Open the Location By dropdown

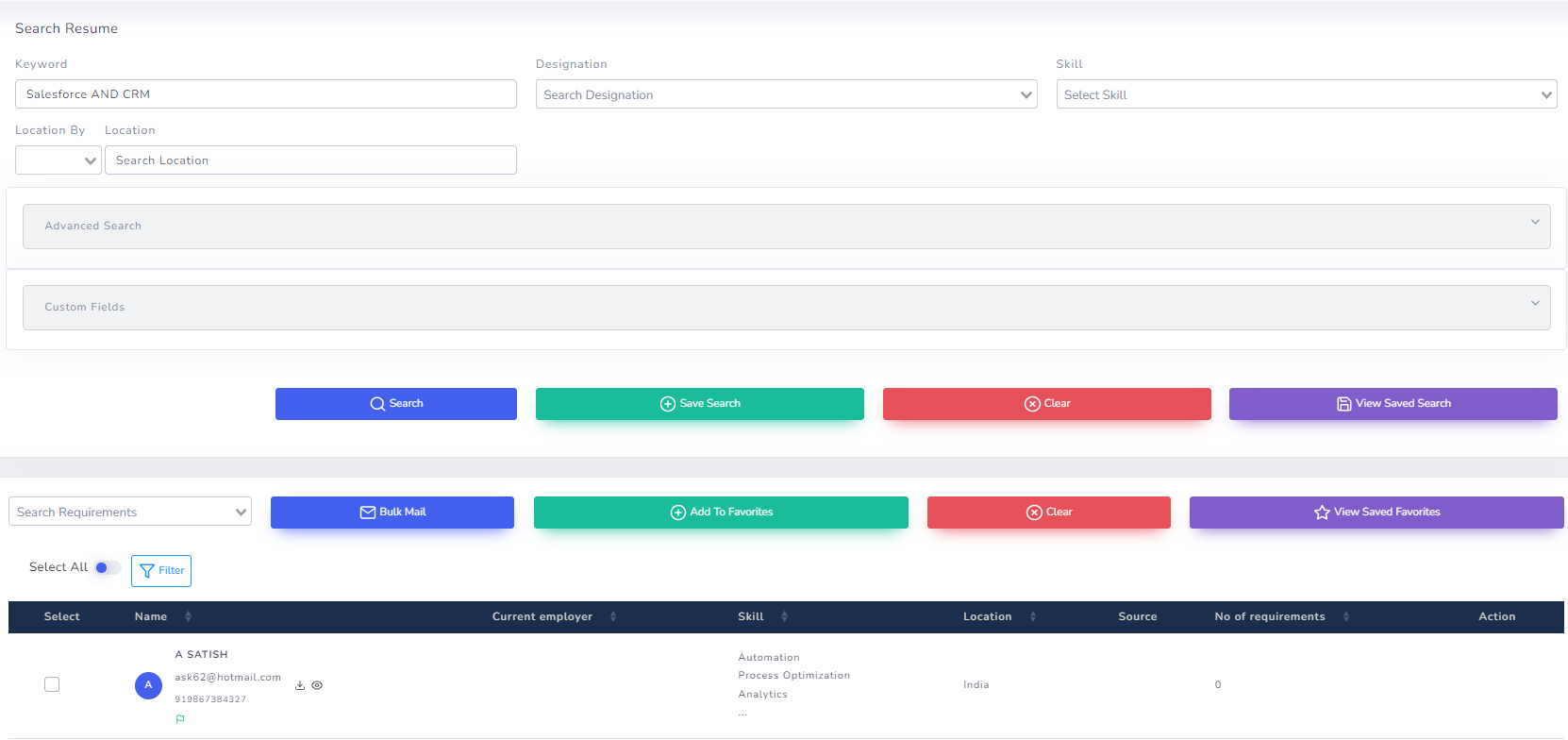pos(58,160)
